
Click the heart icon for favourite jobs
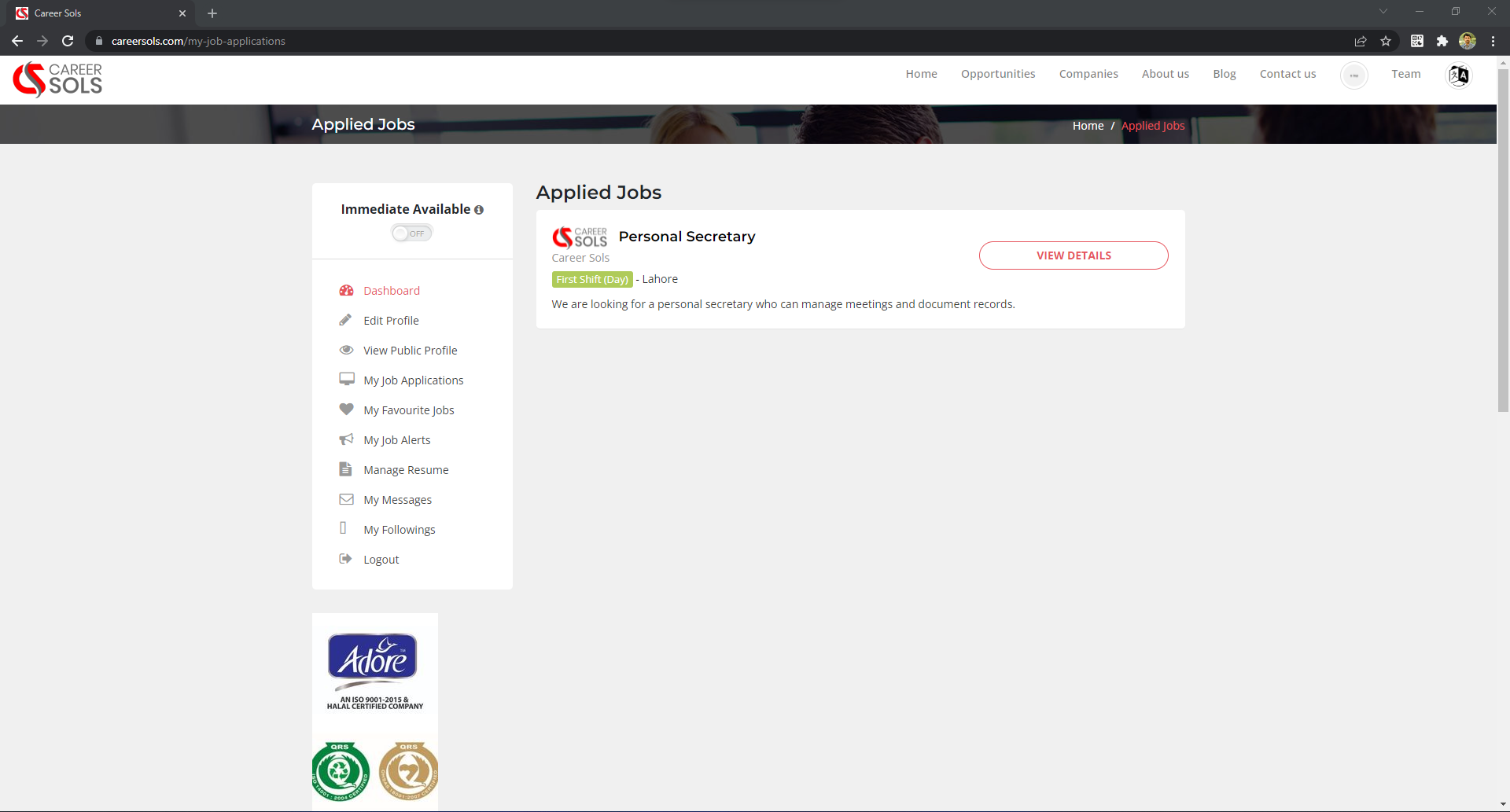click(346, 410)
